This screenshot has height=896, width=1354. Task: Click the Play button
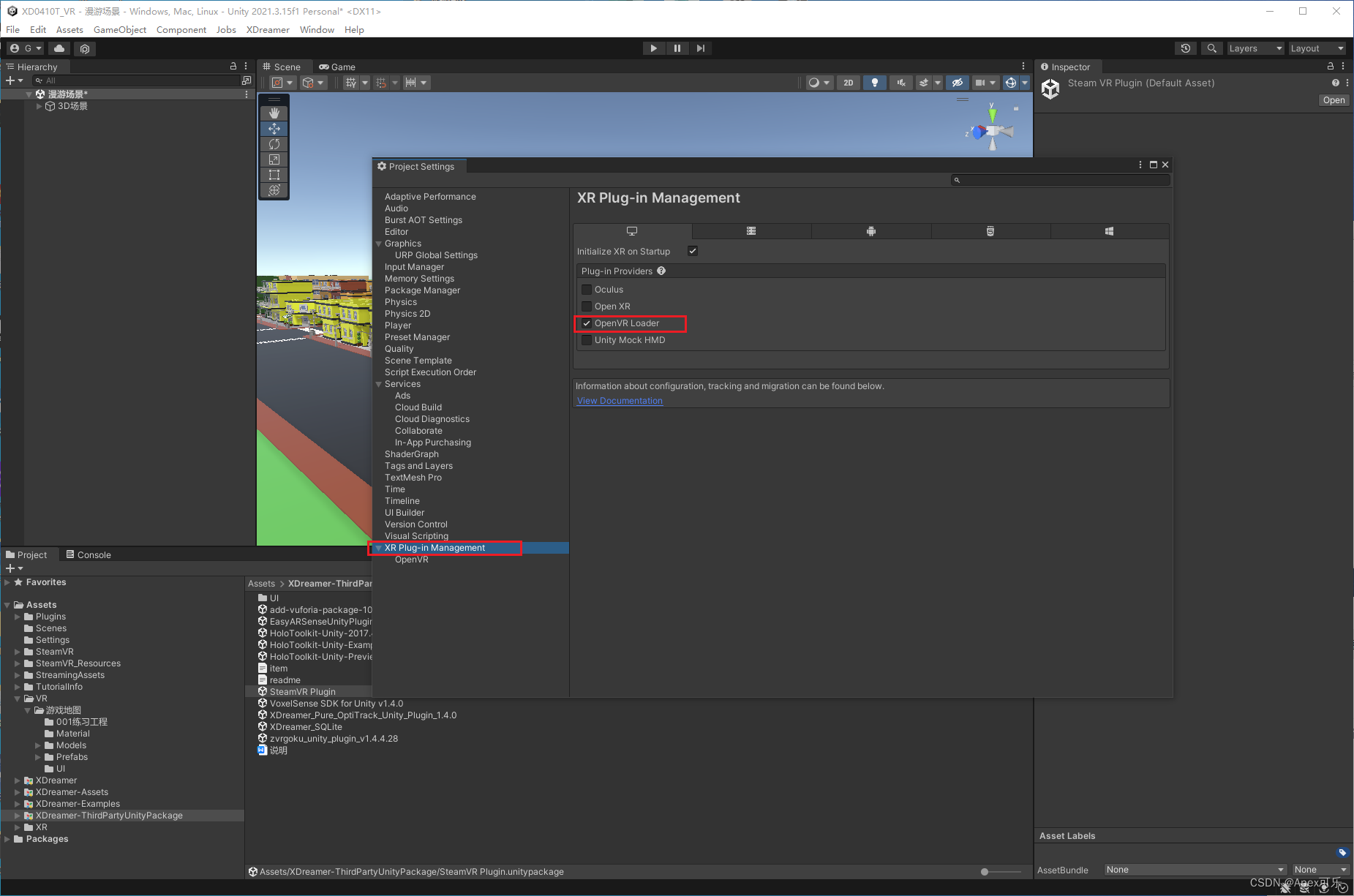(x=654, y=48)
